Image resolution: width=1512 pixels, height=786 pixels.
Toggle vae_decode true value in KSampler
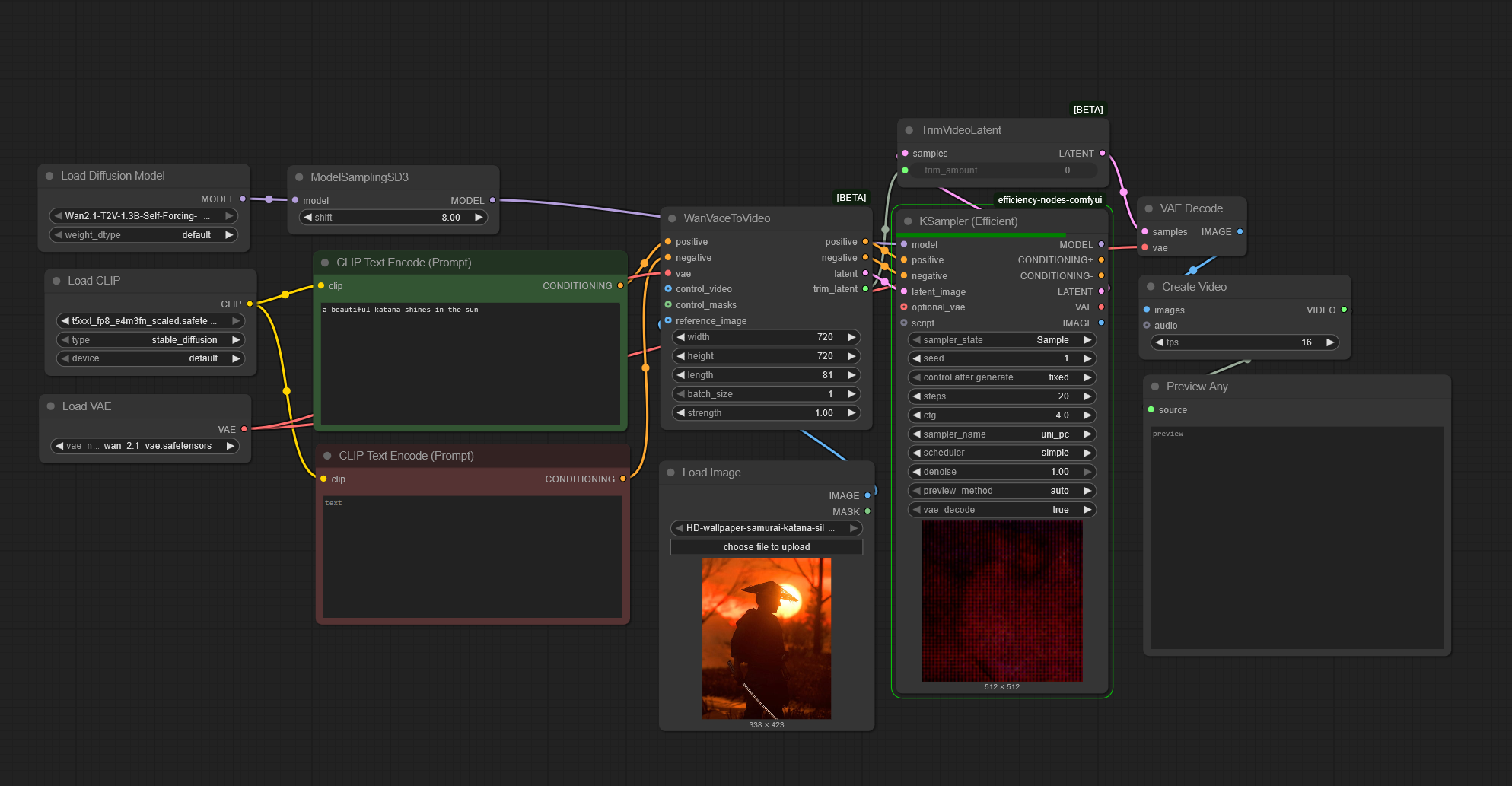coord(1001,510)
